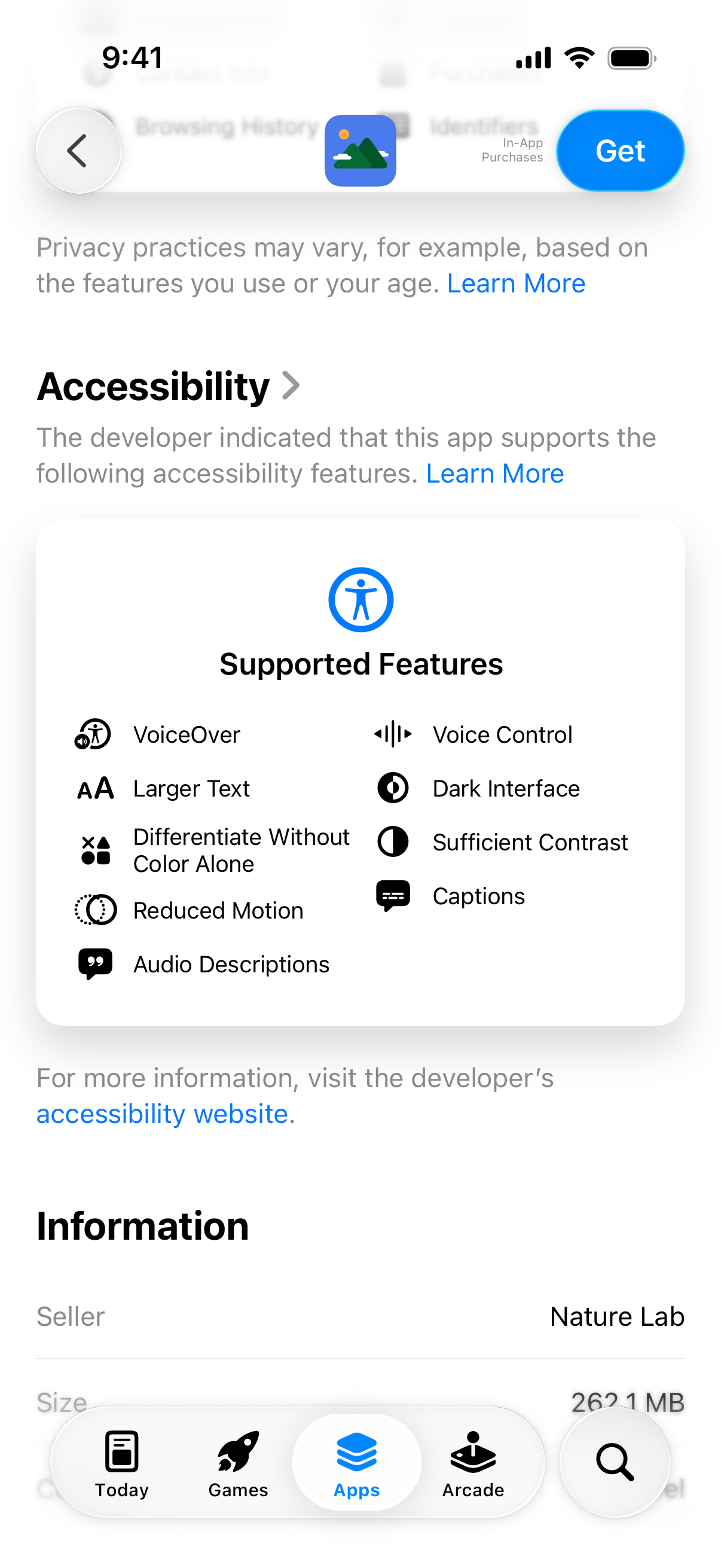Click the Captions icon
This screenshot has width=721, height=1568.
[x=392, y=895]
